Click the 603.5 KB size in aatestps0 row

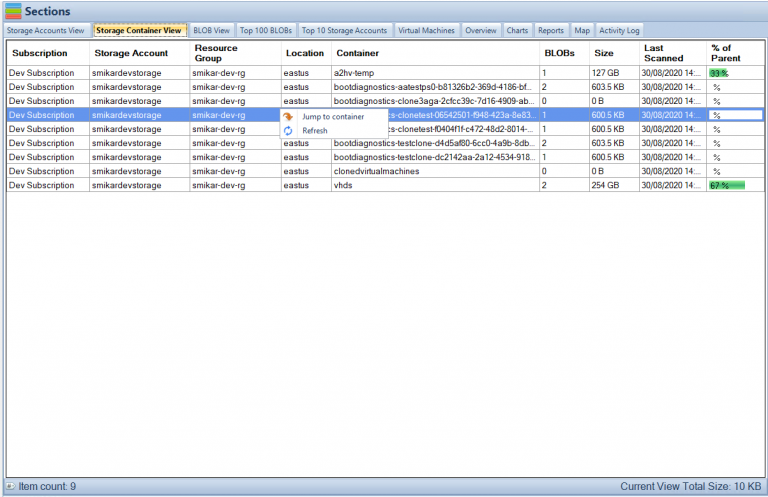[x=614, y=87]
